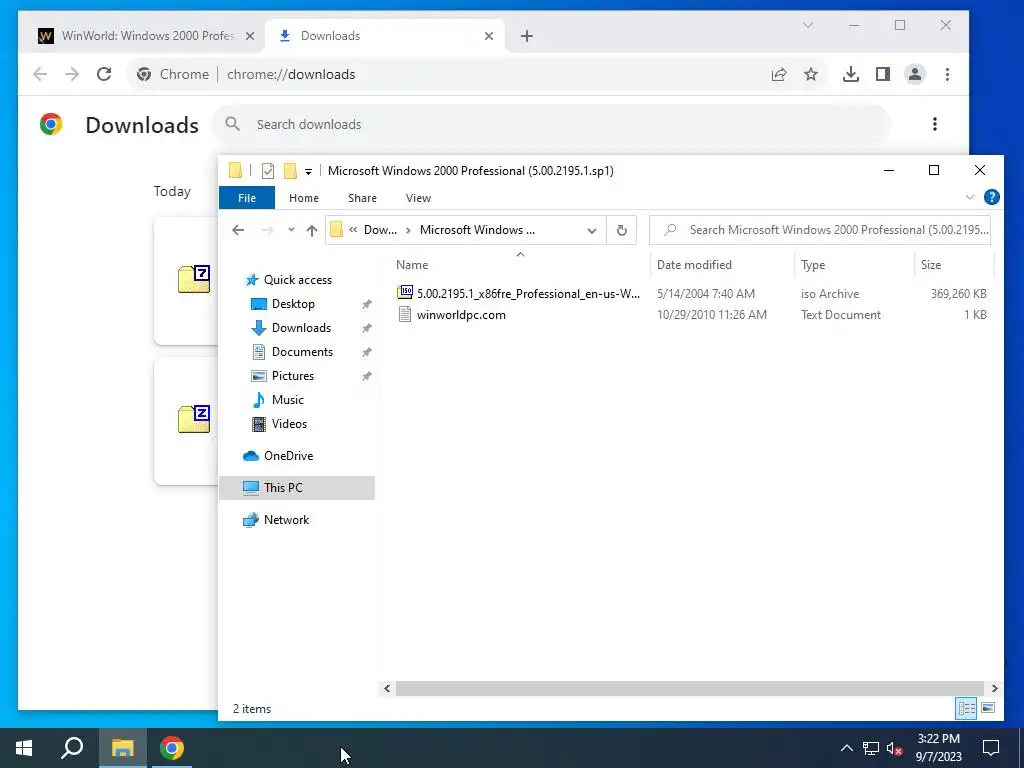Click Chrome's forward navigation arrow
Viewport: 1024px width, 768px height.
click(x=72, y=74)
